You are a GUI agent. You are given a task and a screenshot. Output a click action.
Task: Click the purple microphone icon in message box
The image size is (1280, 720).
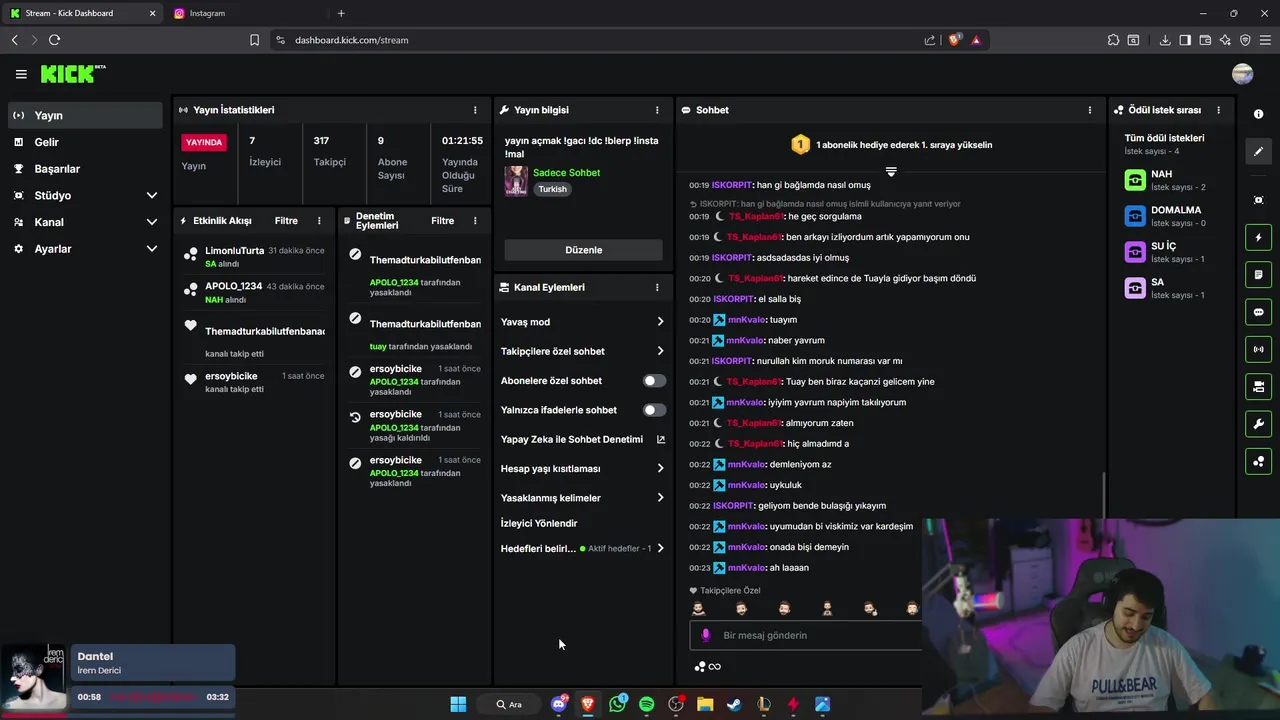706,635
